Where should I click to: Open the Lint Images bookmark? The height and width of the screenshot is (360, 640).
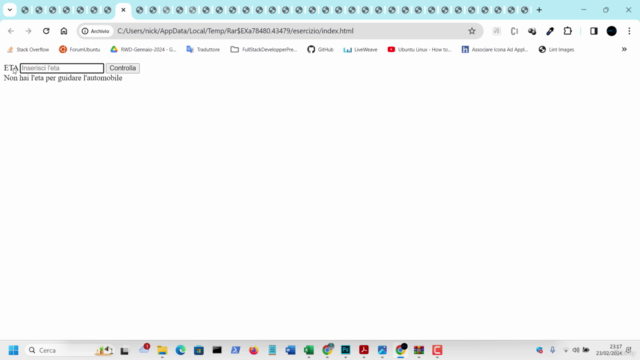point(556,49)
